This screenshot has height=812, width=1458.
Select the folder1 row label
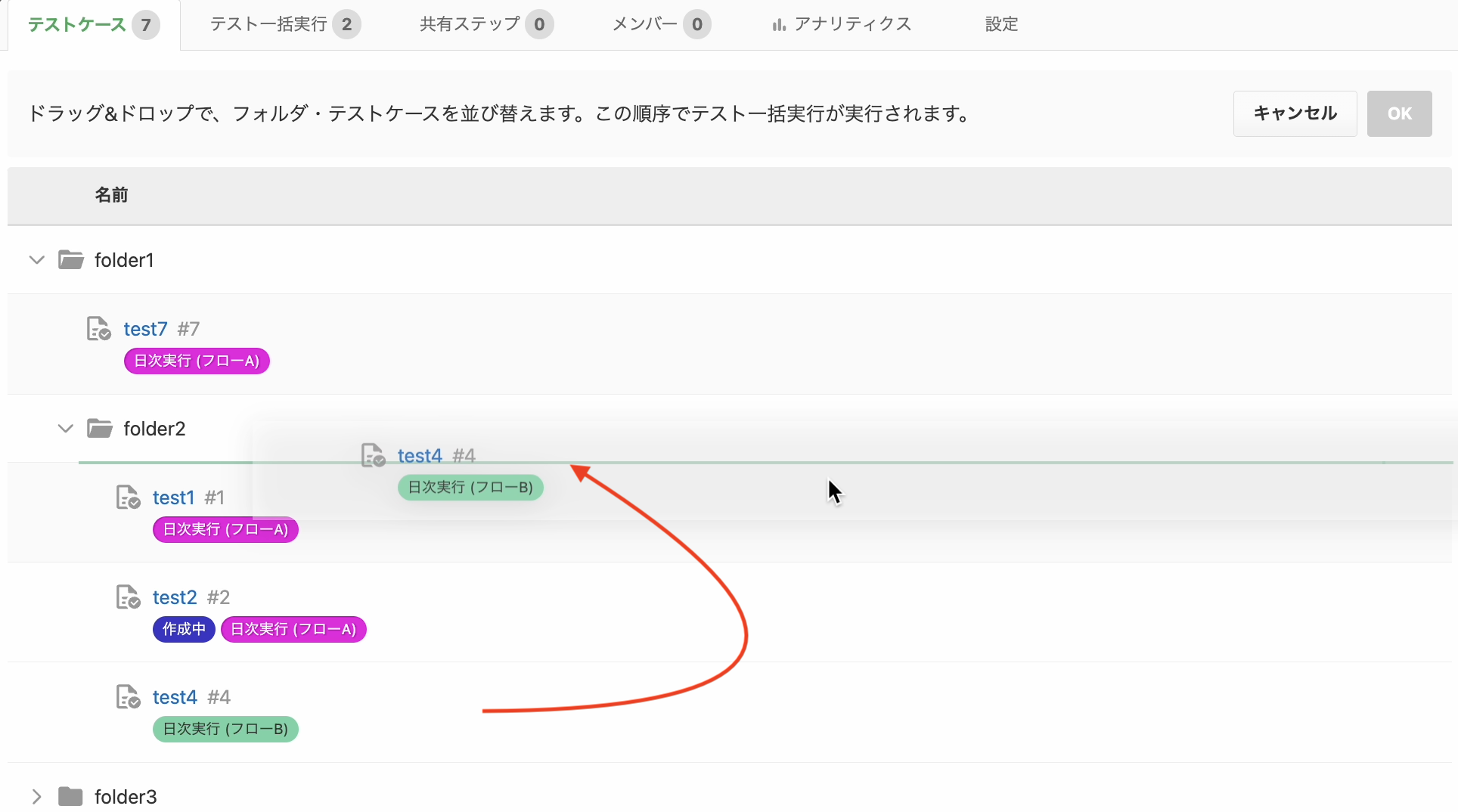(x=124, y=260)
